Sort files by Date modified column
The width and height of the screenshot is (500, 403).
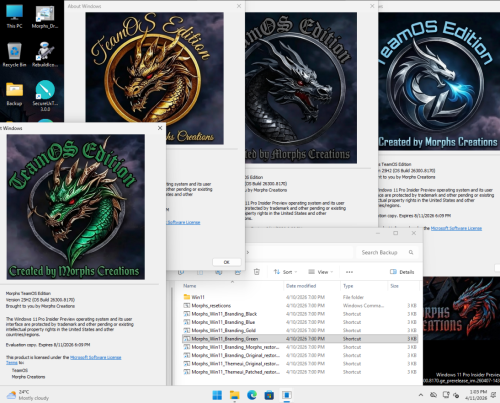coord(301,286)
